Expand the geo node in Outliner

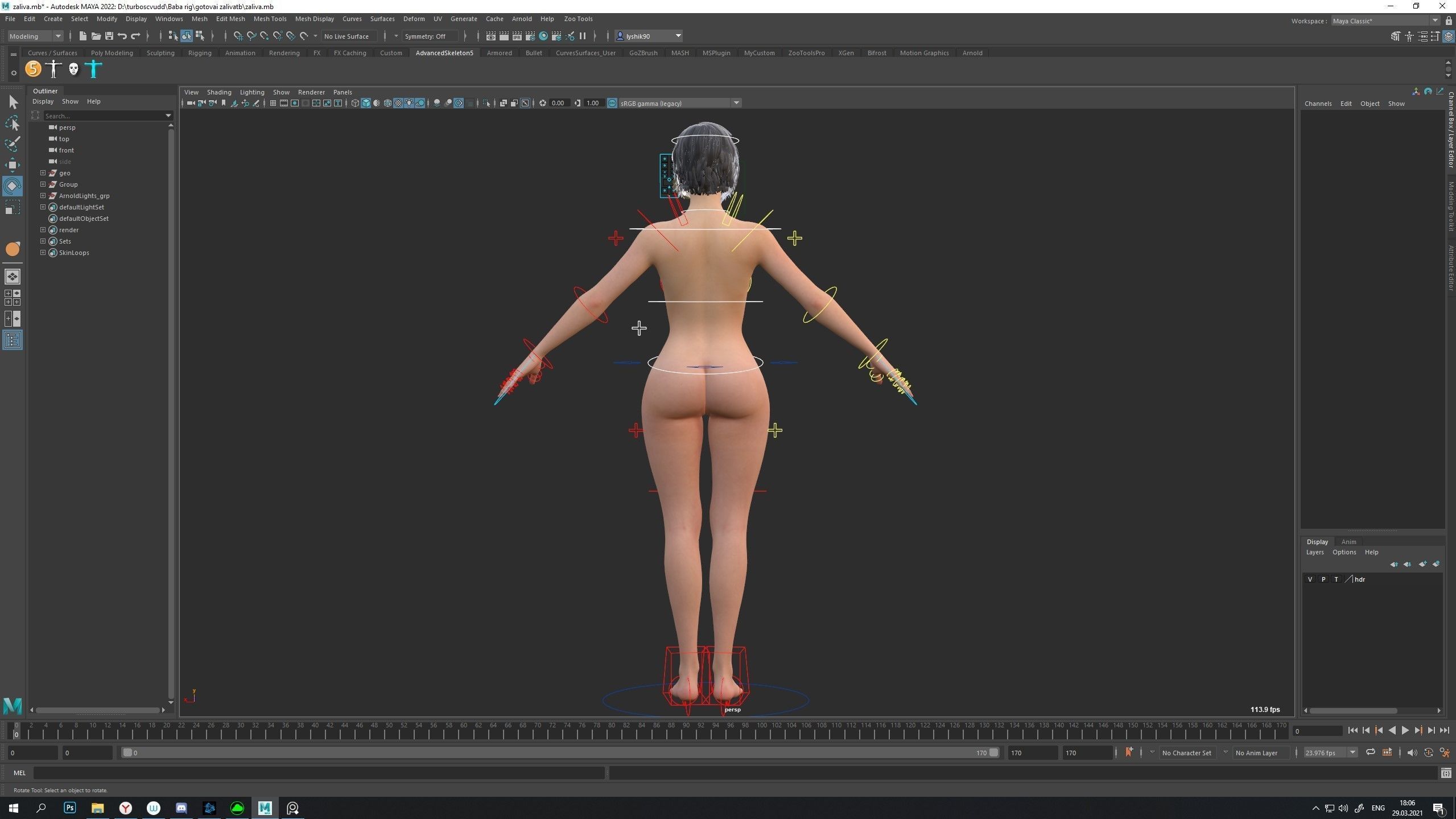(x=43, y=172)
